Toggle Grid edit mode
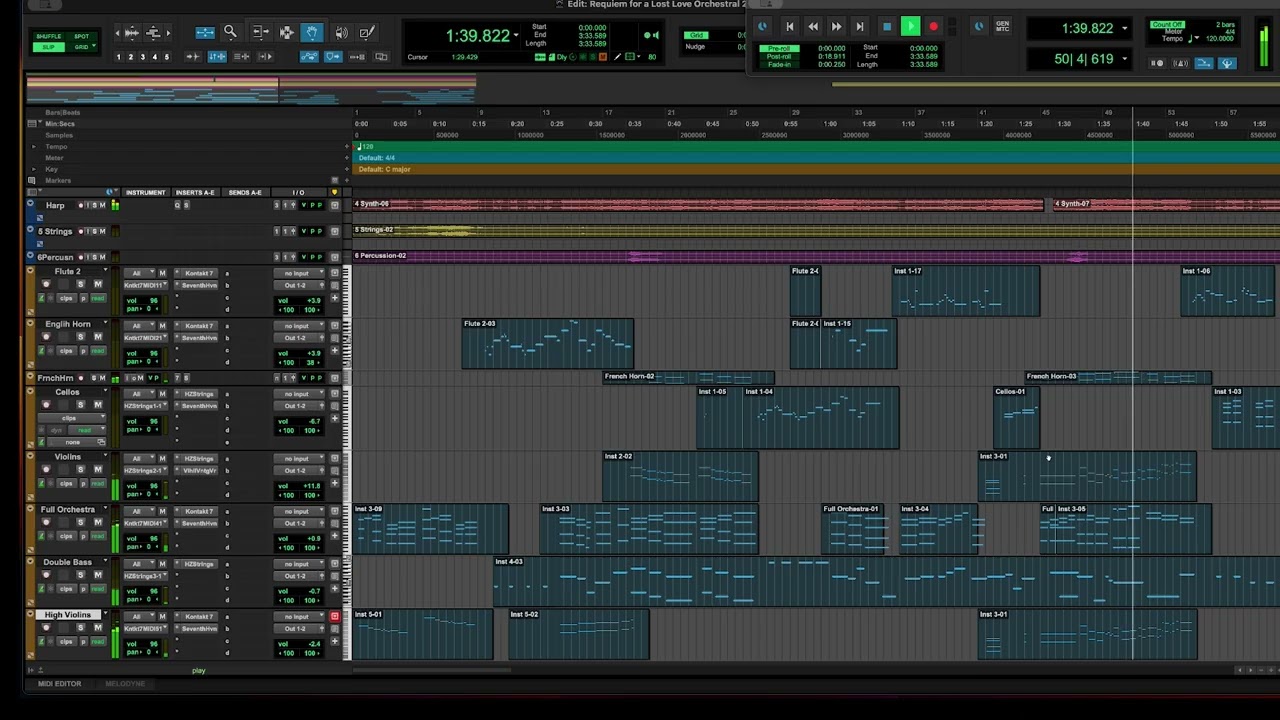The width and height of the screenshot is (1280, 720). point(81,47)
